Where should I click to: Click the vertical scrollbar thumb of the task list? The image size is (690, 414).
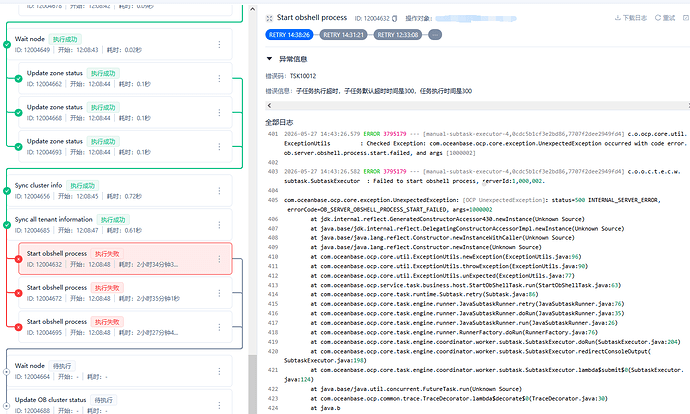coord(253,383)
